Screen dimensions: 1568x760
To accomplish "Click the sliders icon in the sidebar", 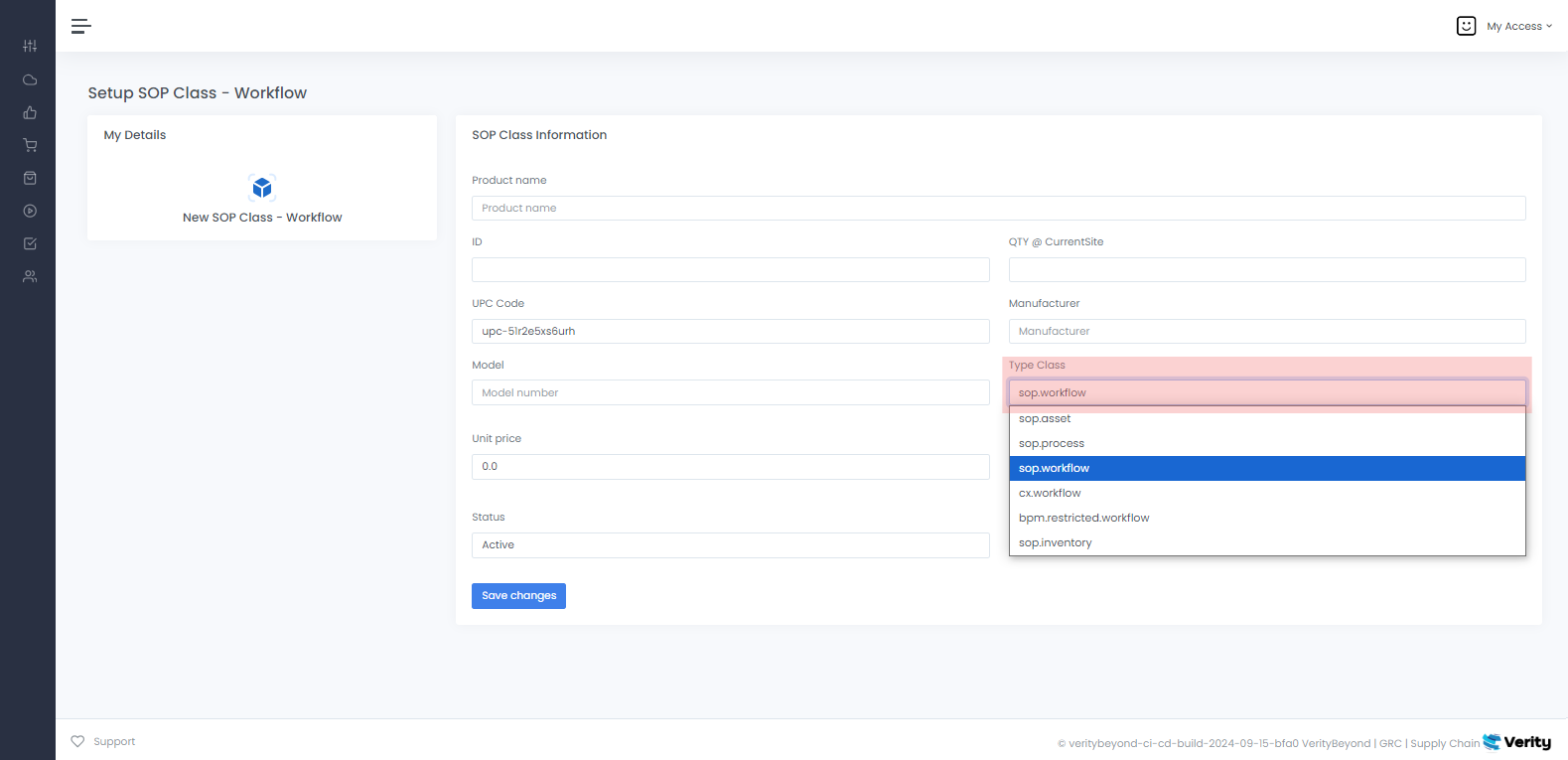I will point(30,46).
